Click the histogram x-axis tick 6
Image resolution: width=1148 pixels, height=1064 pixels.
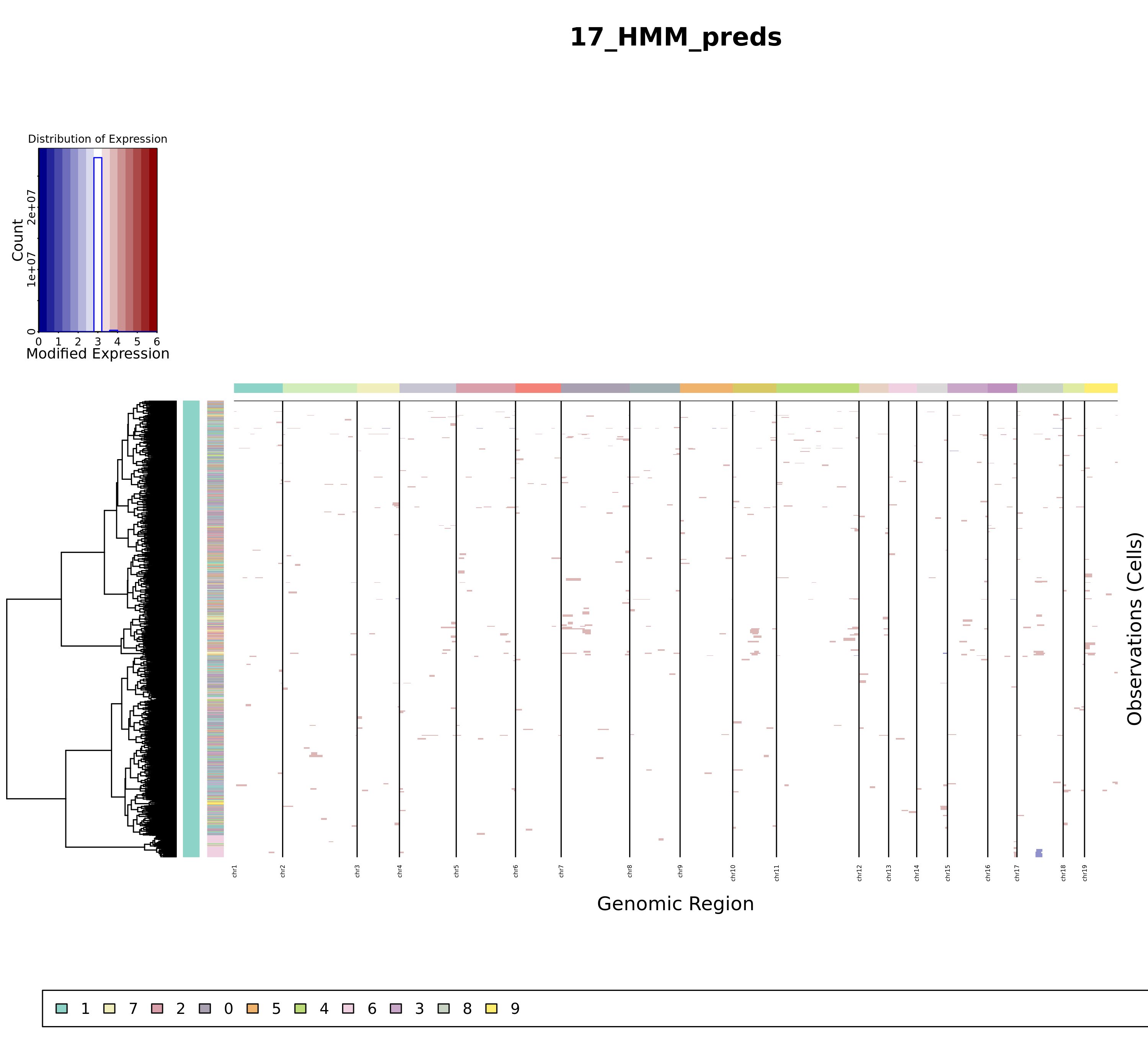click(157, 341)
